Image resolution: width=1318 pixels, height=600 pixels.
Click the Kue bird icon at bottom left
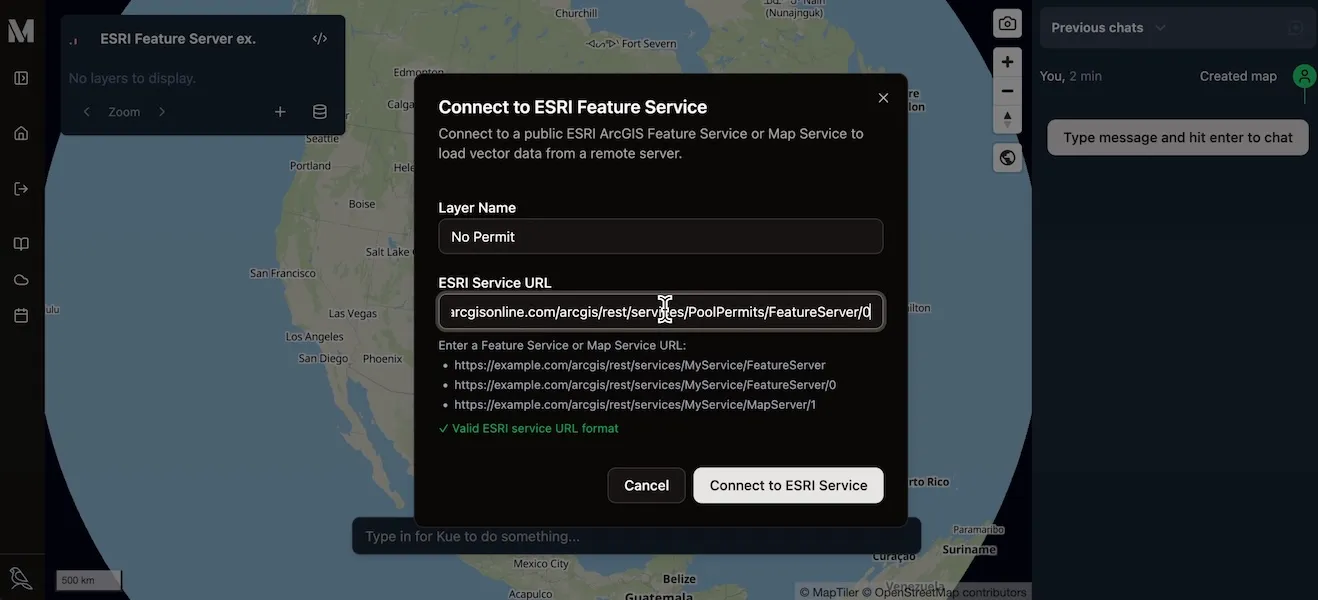click(21, 578)
